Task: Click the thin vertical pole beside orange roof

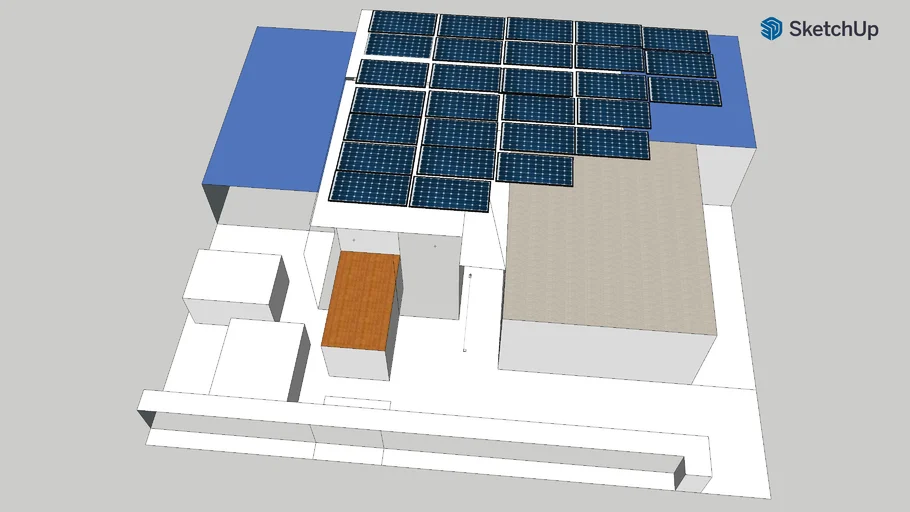Action: tap(467, 310)
